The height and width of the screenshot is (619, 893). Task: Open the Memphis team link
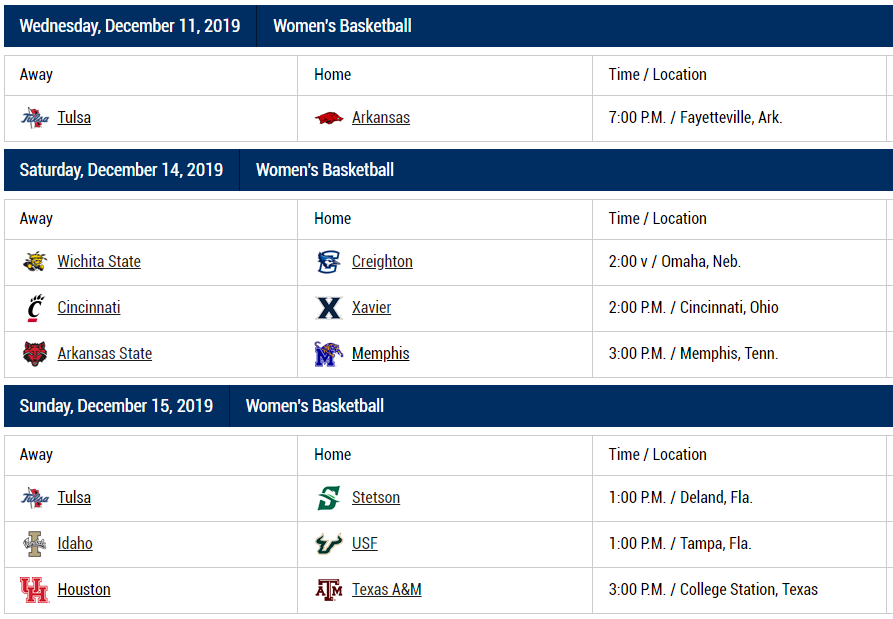(x=380, y=354)
